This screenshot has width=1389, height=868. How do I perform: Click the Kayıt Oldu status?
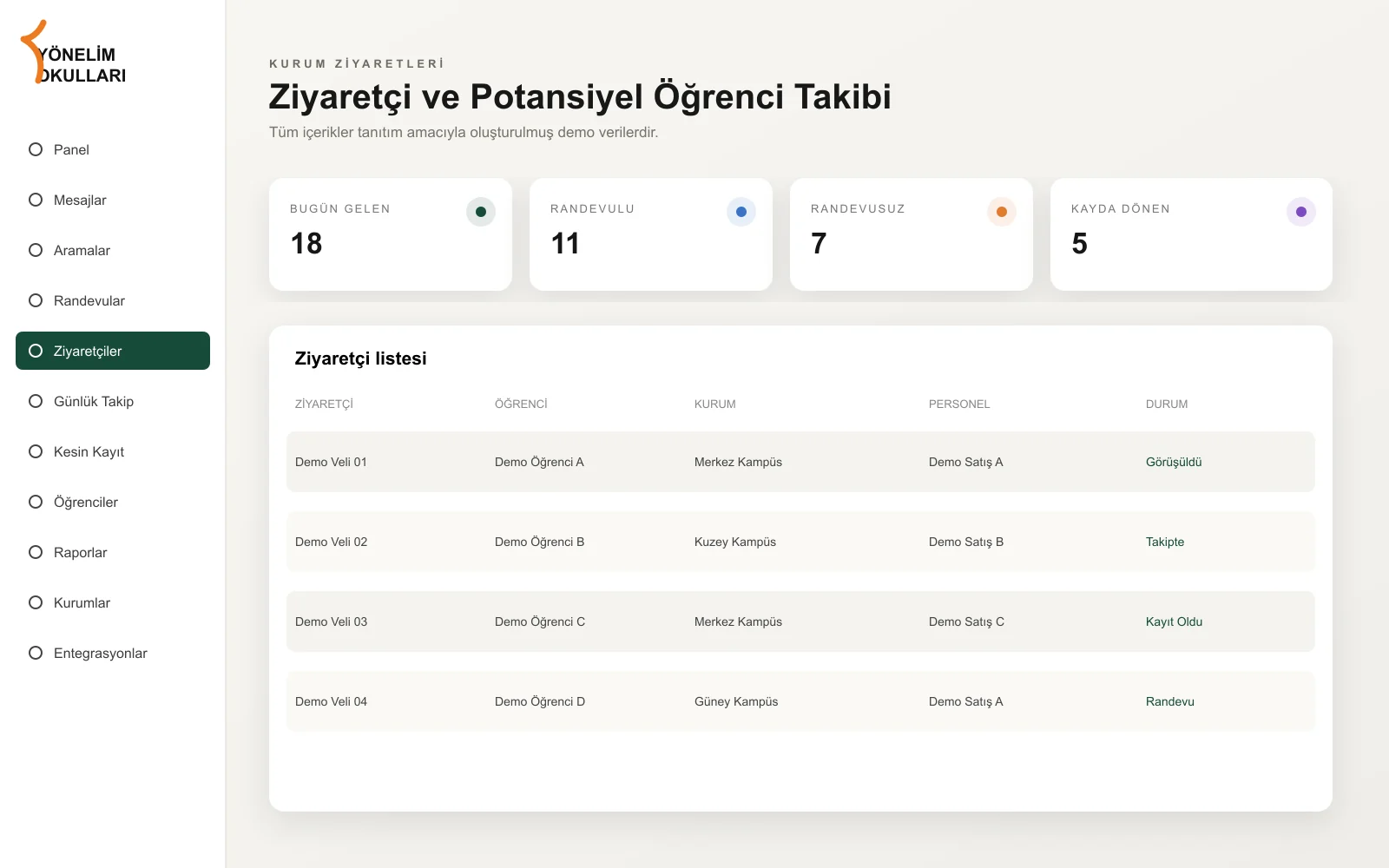(1174, 621)
